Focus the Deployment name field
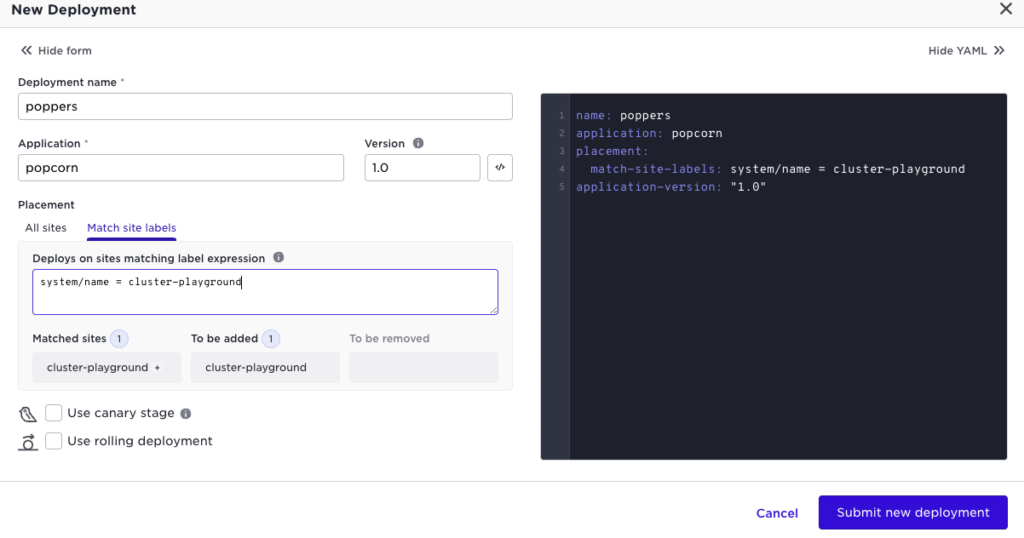The height and width of the screenshot is (538, 1024). 265,106
